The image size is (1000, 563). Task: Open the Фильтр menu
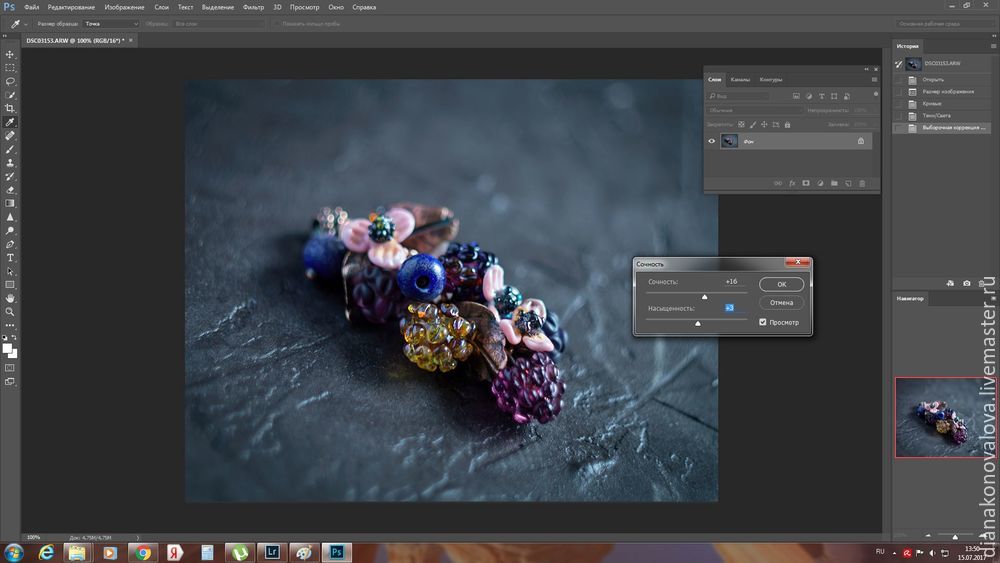(253, 7)
